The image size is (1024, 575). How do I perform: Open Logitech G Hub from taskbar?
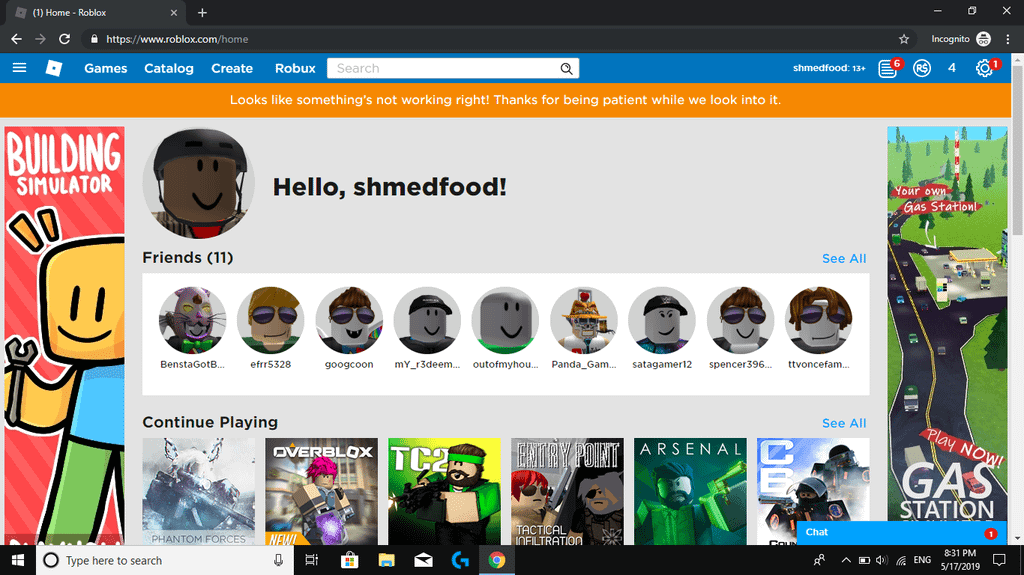pos(460,560)
